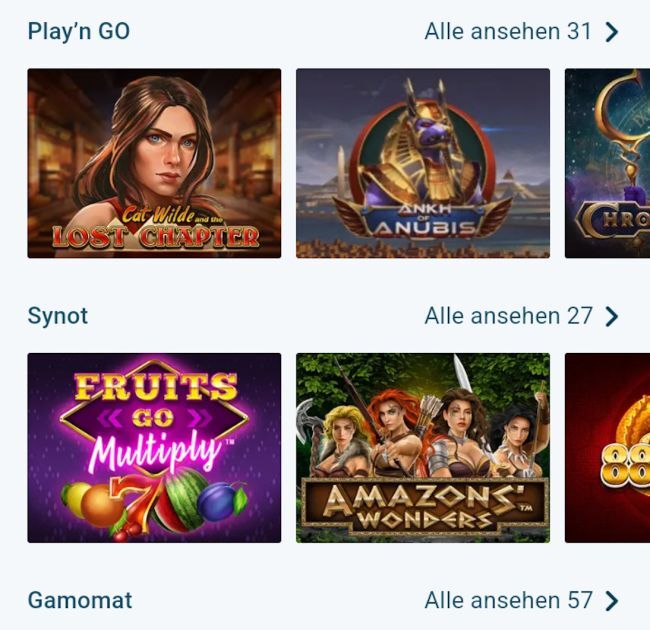The height and width of the screenshot is (630, 650).
Task: Launch Cat Wilde and the Lost Chapter
Action: [x=154, y=163]
